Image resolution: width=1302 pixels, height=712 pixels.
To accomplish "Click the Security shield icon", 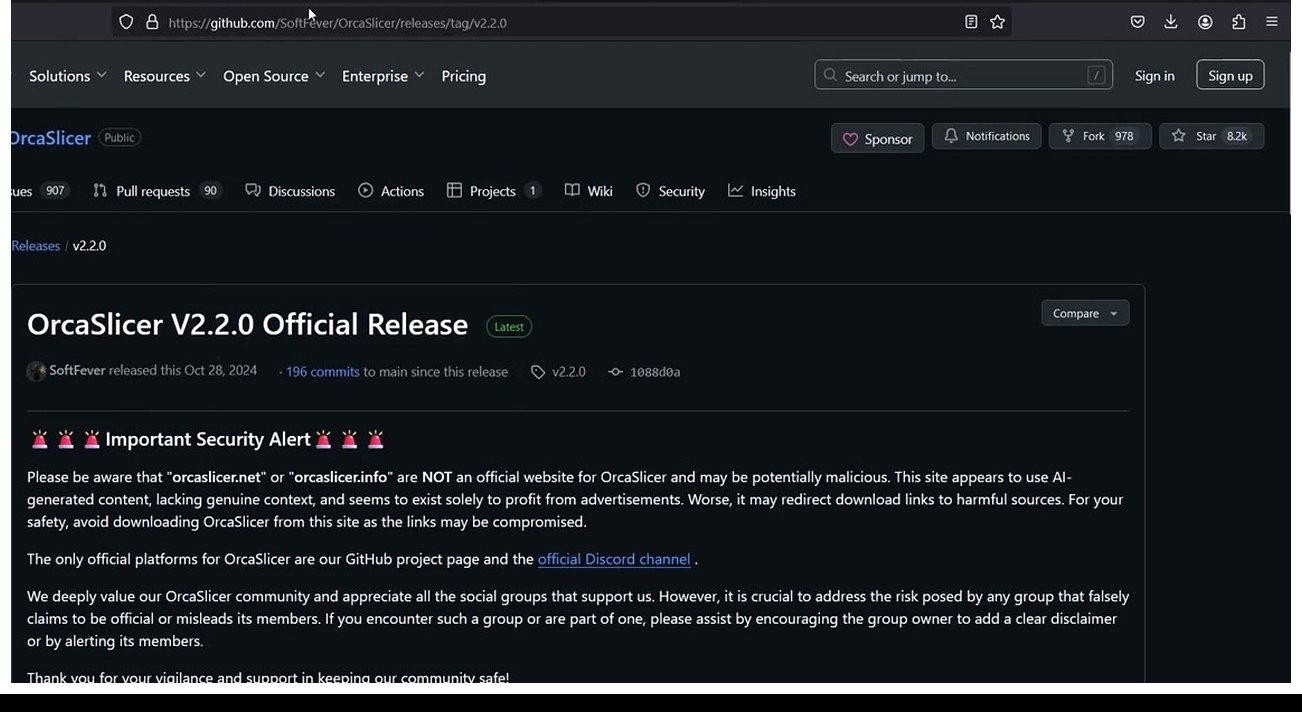I will pos(643,190).
